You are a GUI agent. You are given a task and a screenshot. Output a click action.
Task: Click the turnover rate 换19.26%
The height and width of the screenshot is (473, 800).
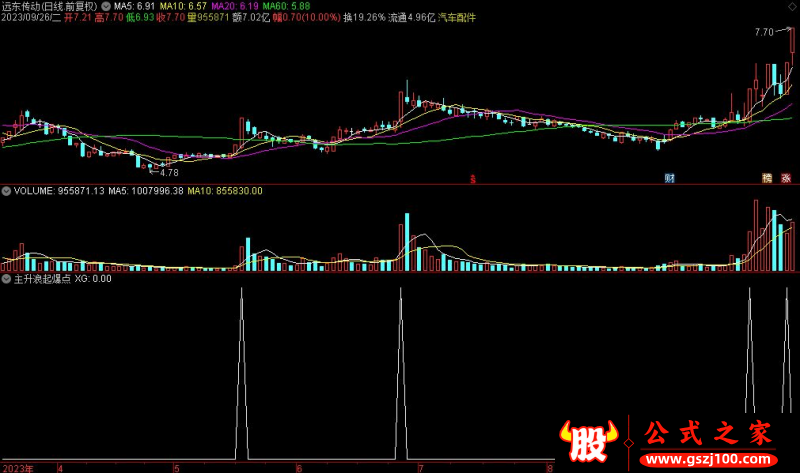coord(364,18)
